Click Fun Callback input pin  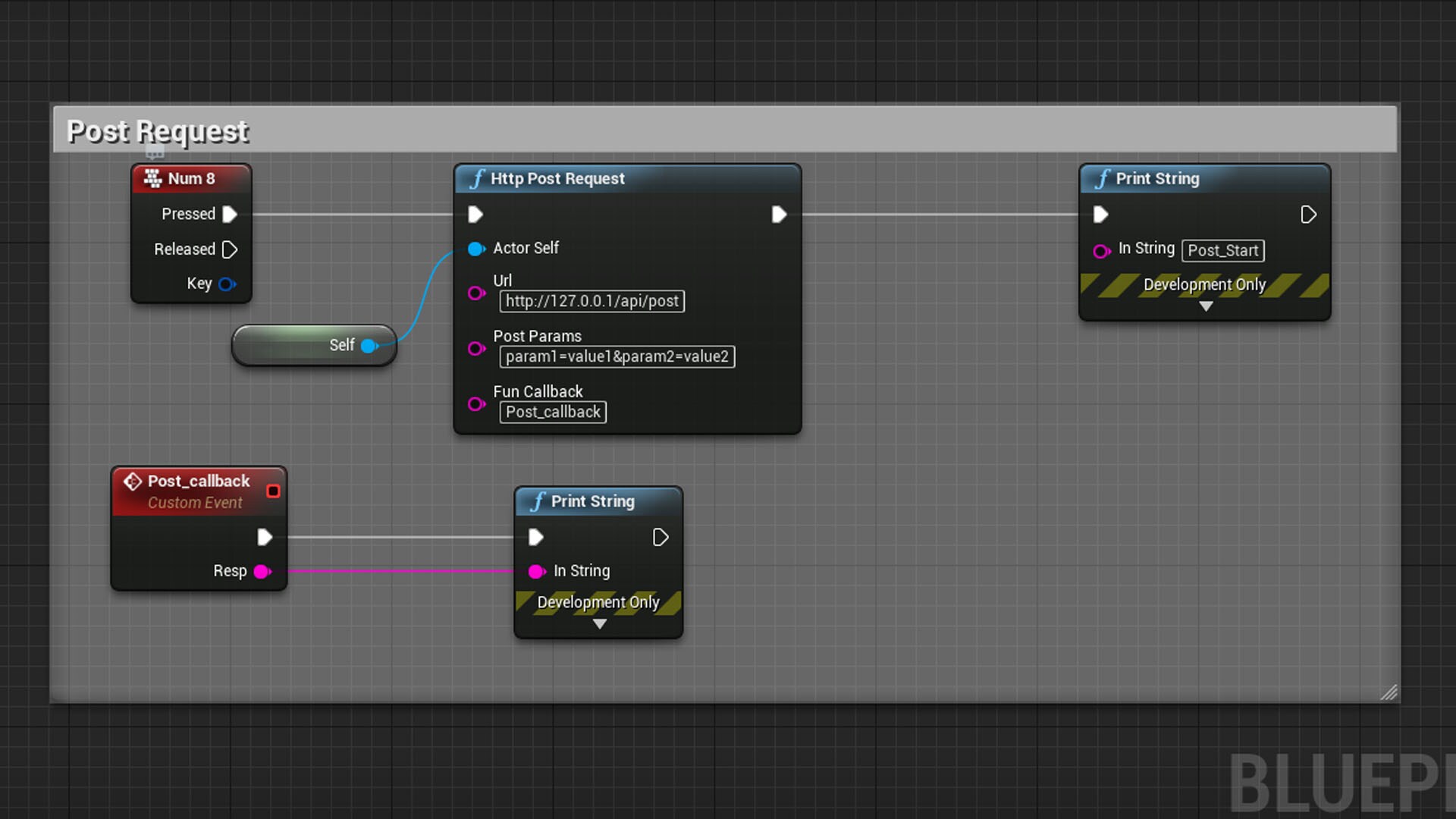[x=475, y=404]
